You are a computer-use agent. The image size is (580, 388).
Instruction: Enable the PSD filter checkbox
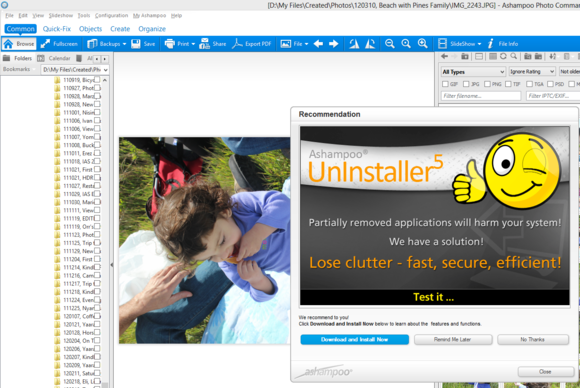tap(550, 84)
